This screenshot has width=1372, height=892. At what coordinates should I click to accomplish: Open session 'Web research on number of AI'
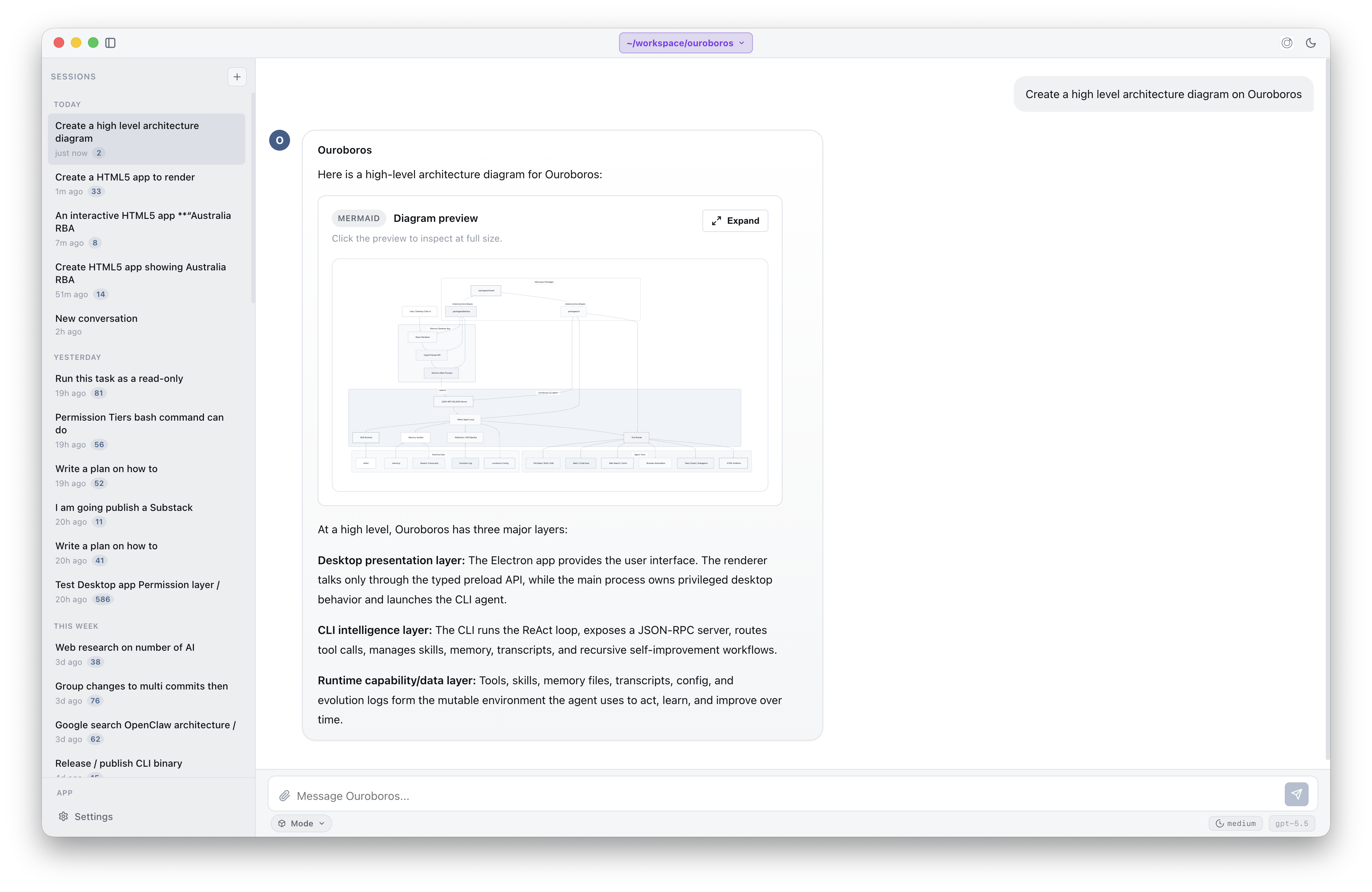tap(147, 654)
